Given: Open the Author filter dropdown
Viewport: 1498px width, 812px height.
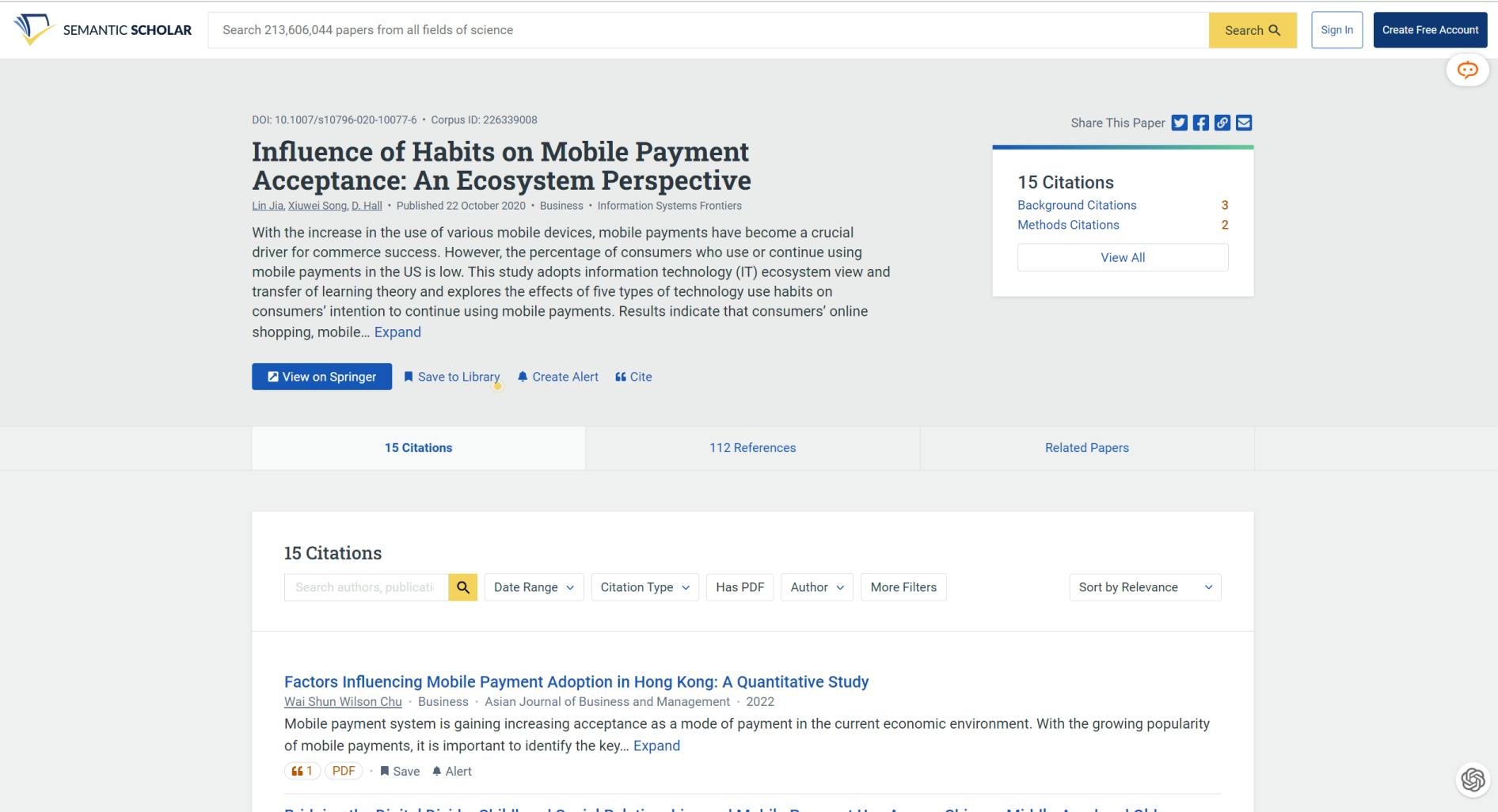Looking at the screenshot, I should [x=816, y=587].
